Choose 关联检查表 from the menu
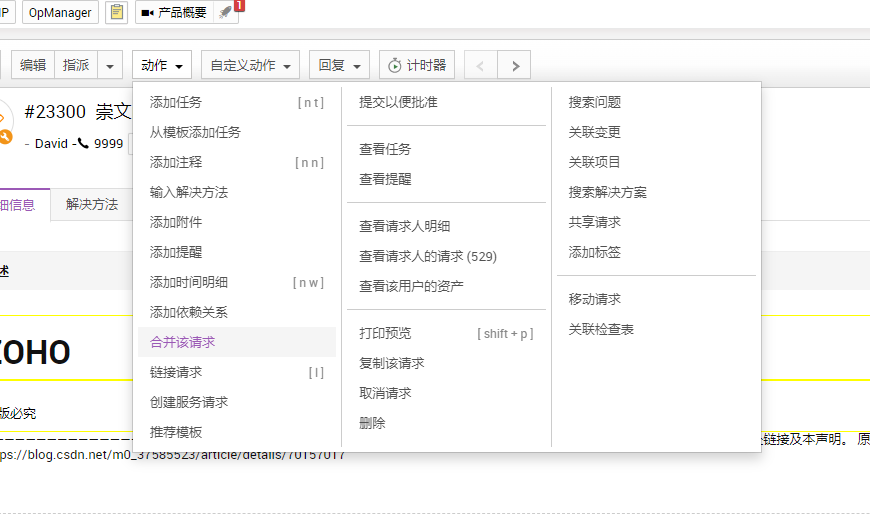Screen dimensions: 870x516 tap(601, 329)
